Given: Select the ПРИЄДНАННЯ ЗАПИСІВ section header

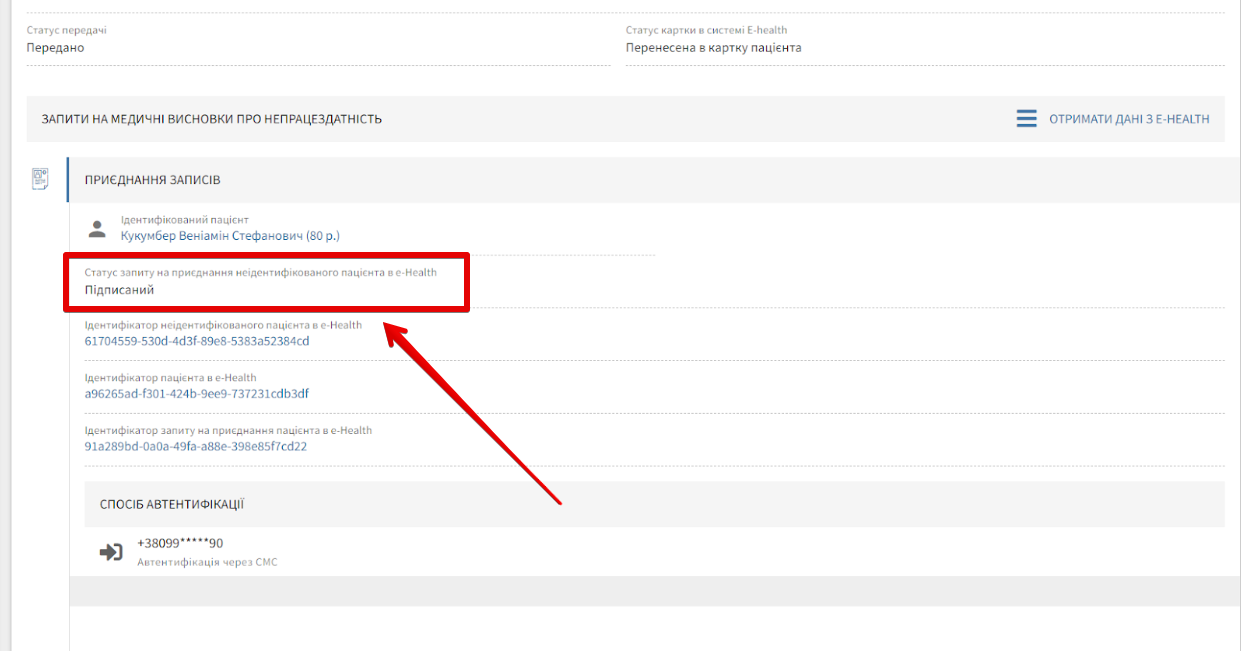Looking at the screenshot, I should [152, 180].
